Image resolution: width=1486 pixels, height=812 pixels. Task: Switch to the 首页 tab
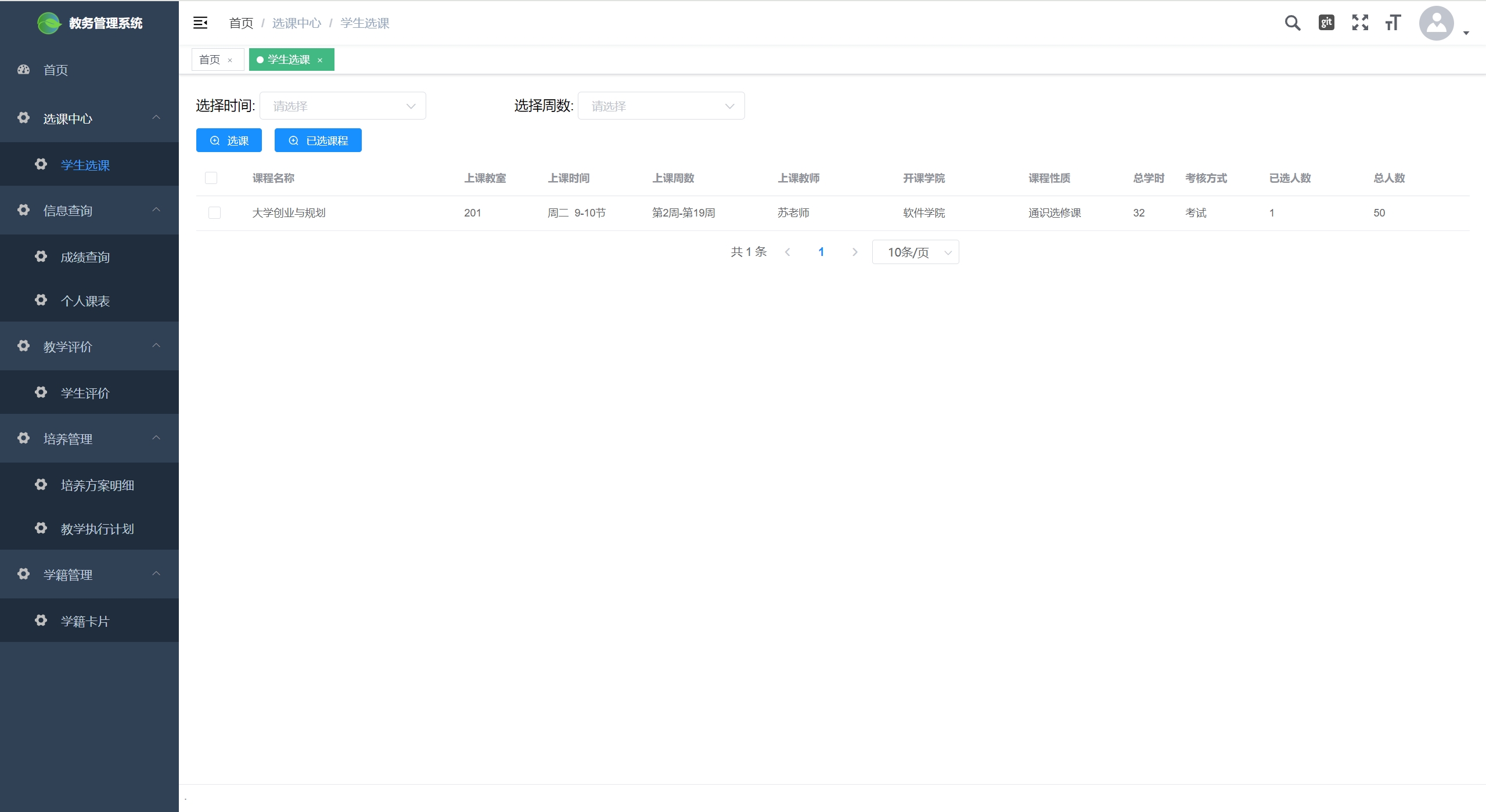point(210,60)
